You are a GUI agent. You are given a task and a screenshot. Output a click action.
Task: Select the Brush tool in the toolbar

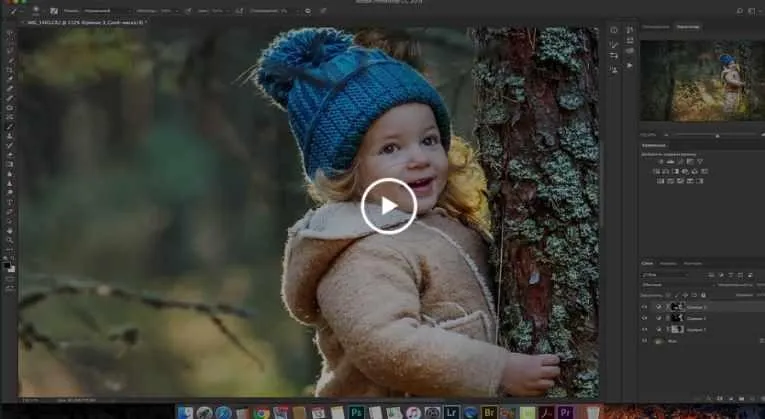pos(10,126)
